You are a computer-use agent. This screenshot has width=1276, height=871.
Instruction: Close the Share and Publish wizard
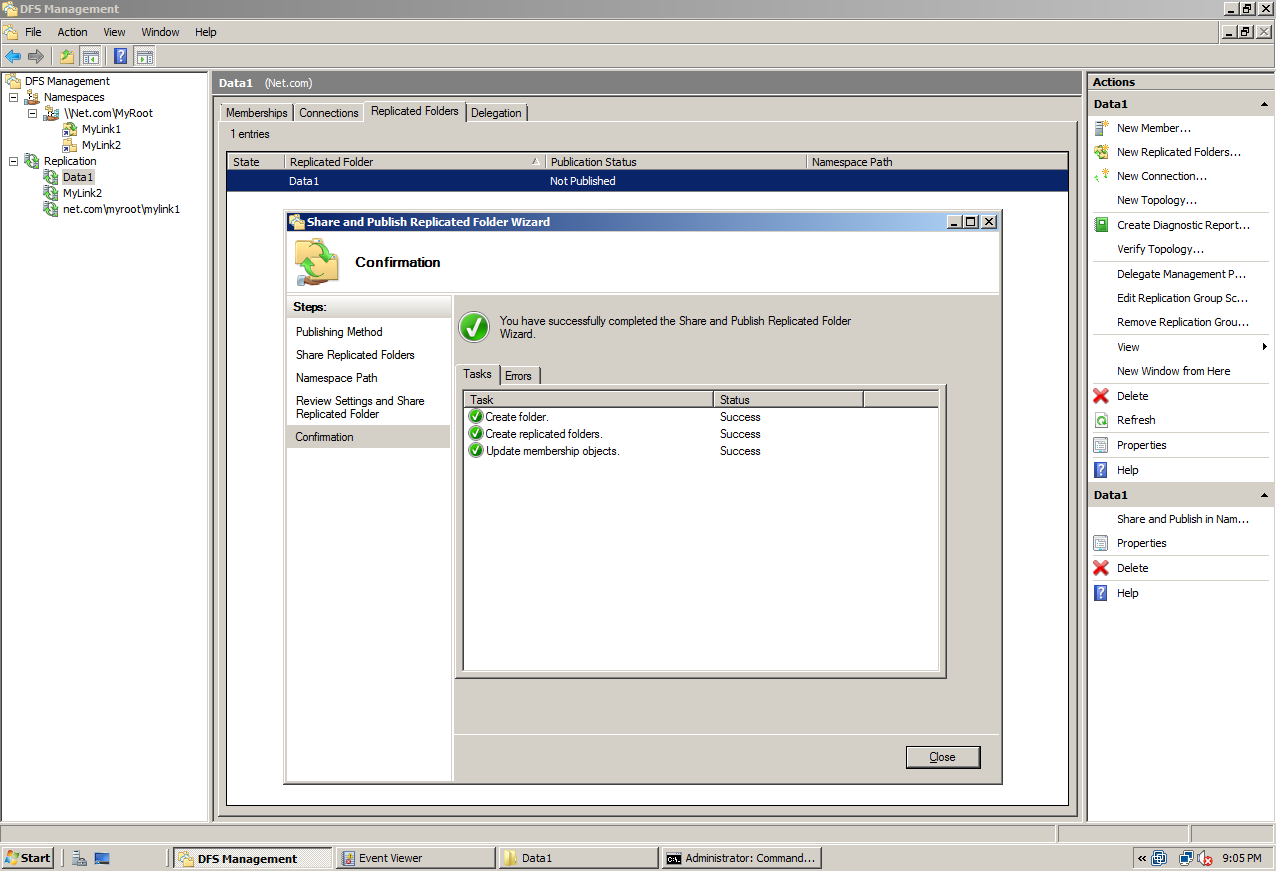[942, 757]
